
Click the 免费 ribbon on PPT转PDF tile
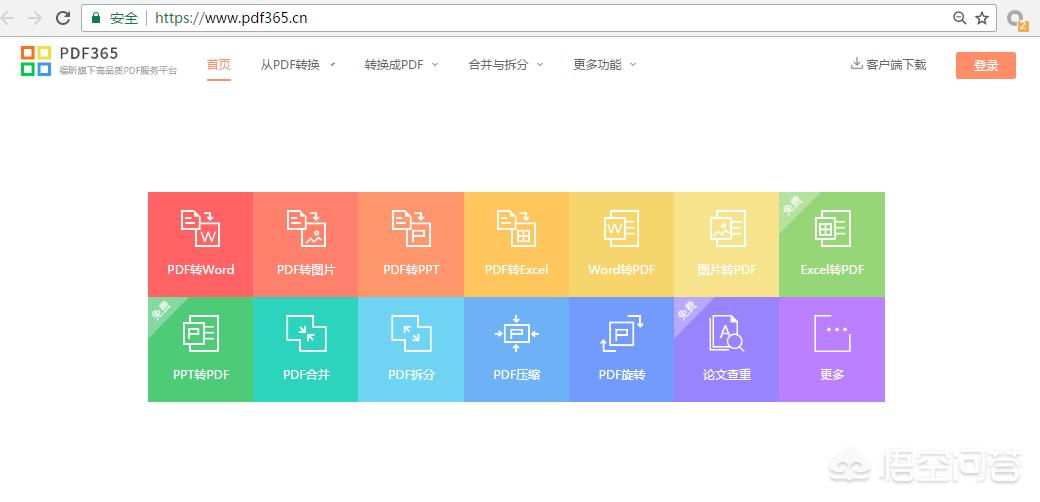coord(161,310)
